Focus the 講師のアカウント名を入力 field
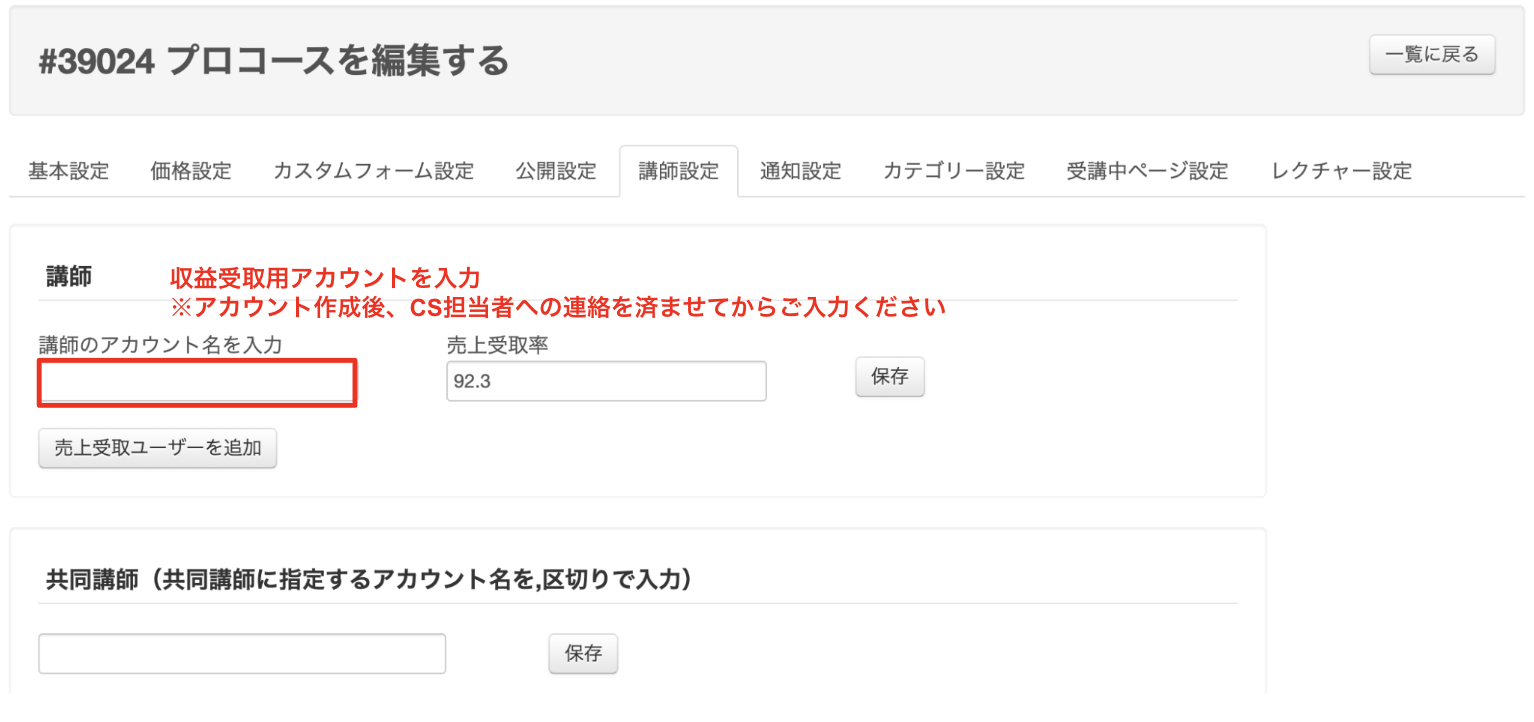This screenshot has width=1534, height=722. pyautogui.click(x=197, y=384)
